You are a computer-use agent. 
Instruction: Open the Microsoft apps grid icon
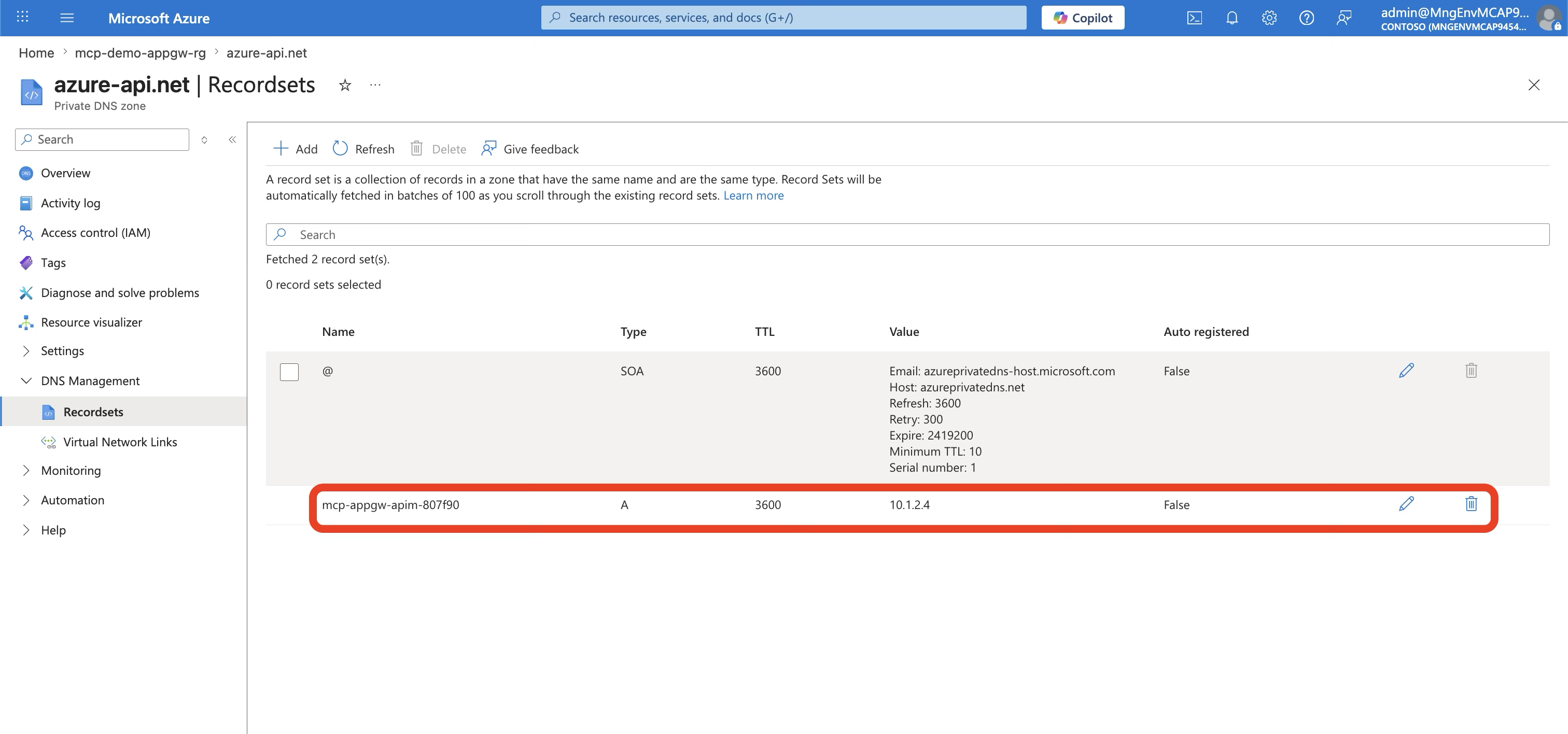(x=22, y=18)
